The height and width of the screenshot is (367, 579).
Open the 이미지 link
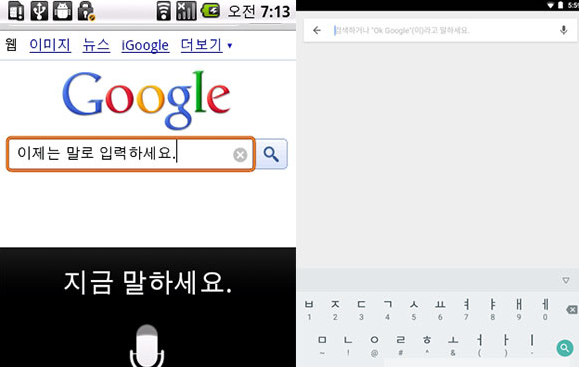tap(50, 45)
